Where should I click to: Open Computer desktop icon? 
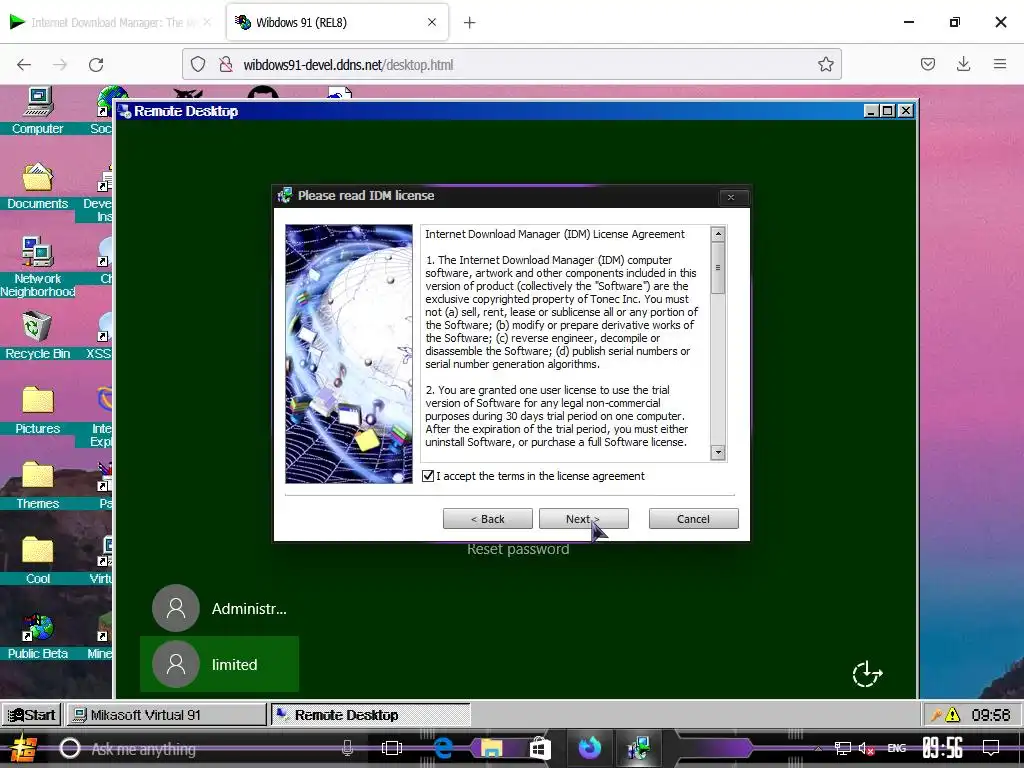[37, 111]
